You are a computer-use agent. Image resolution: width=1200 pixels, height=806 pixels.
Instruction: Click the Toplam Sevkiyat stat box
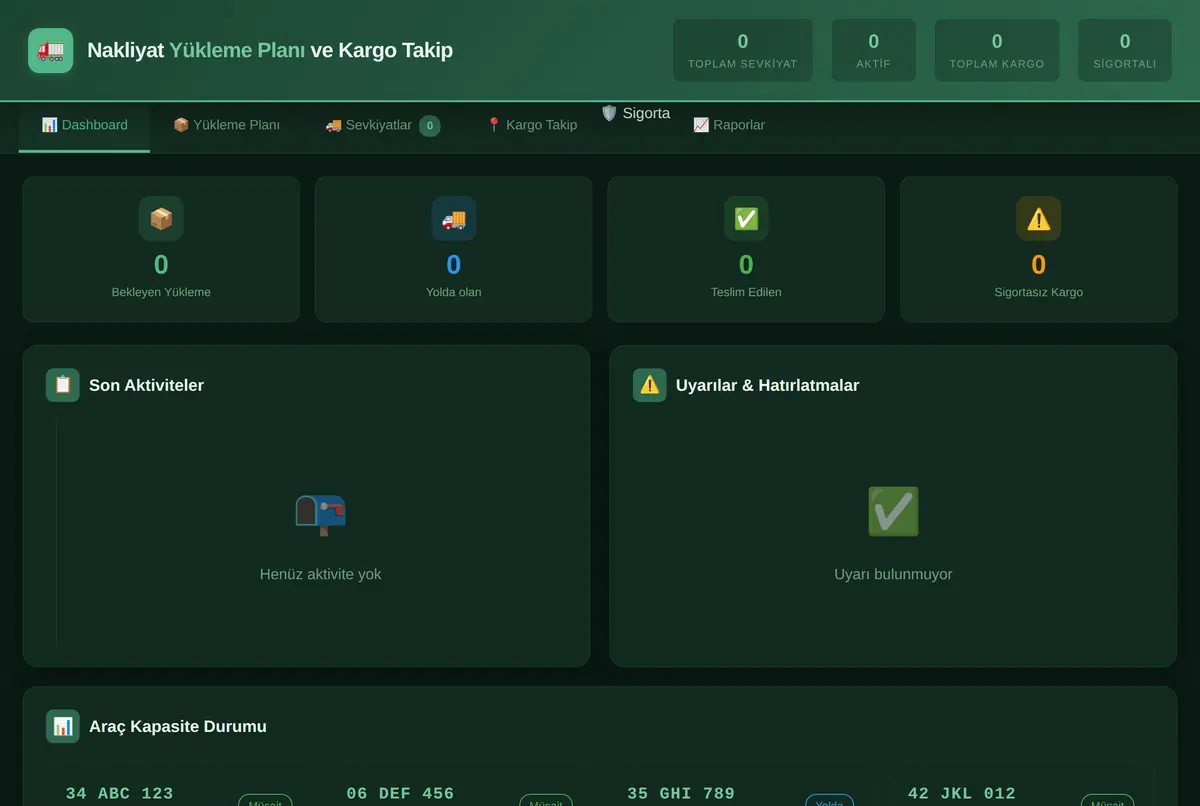tap(743, 50)
